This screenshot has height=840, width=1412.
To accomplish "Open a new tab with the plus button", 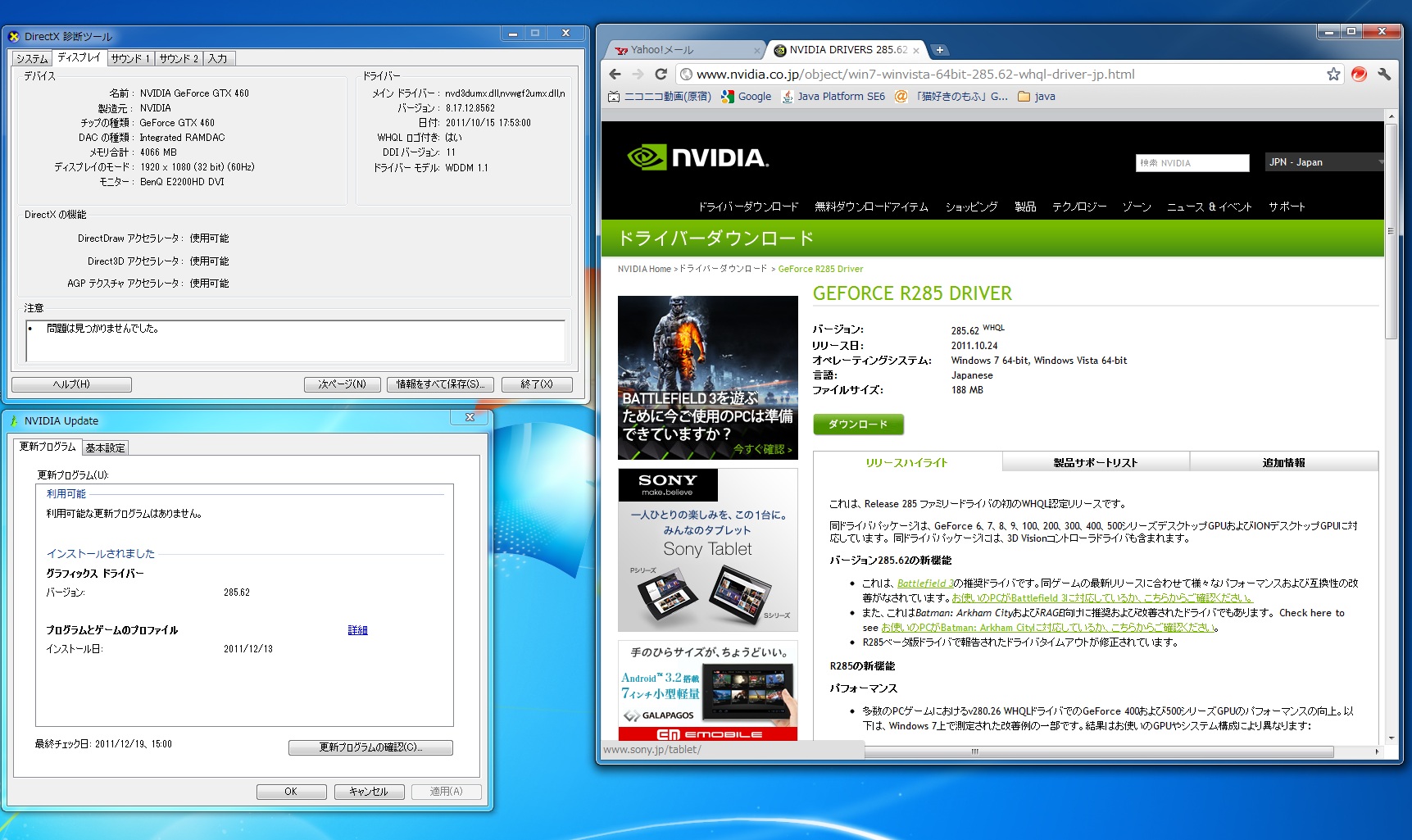I will click(940, 50).
